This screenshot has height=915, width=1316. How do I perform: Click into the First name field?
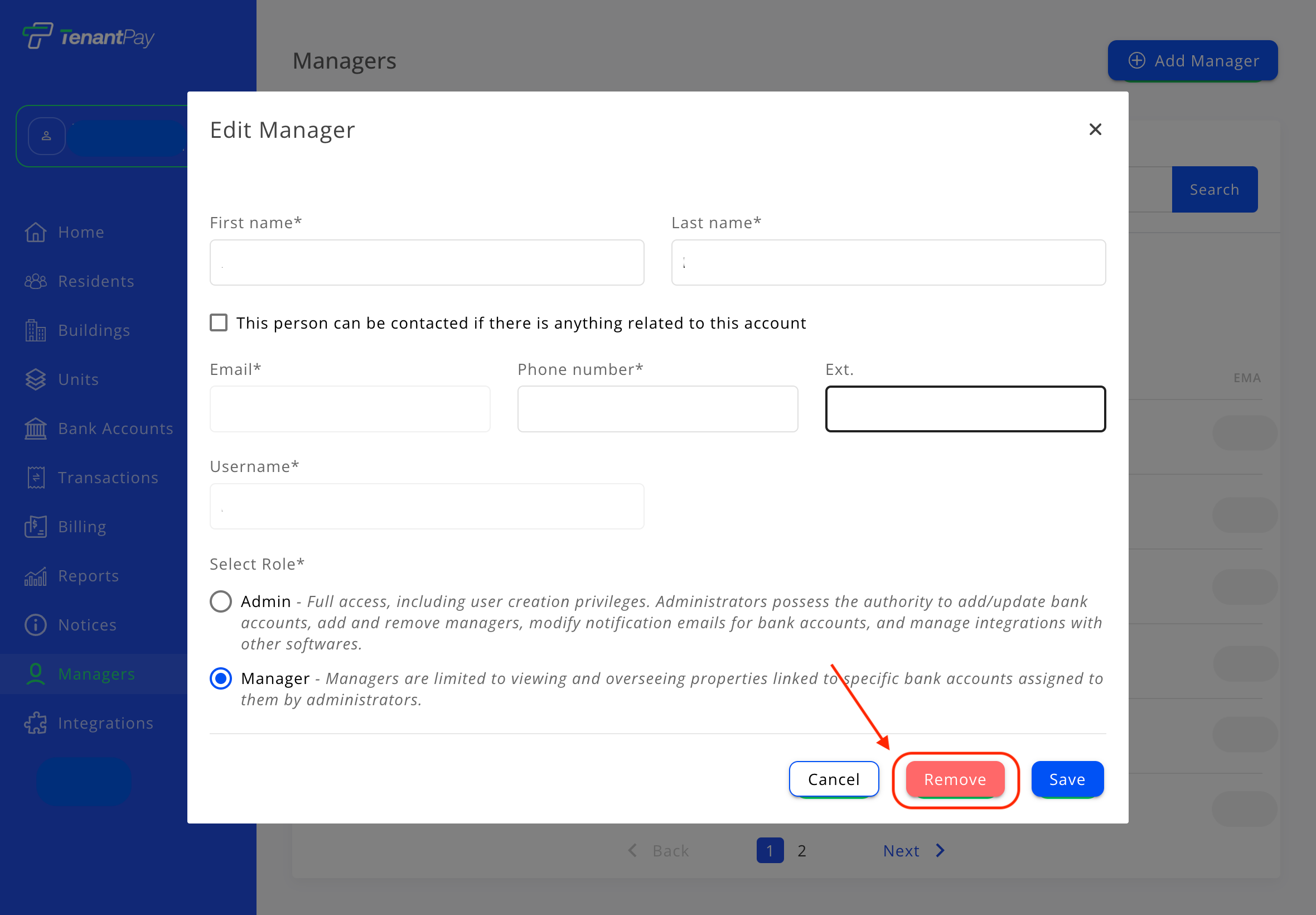427,263
